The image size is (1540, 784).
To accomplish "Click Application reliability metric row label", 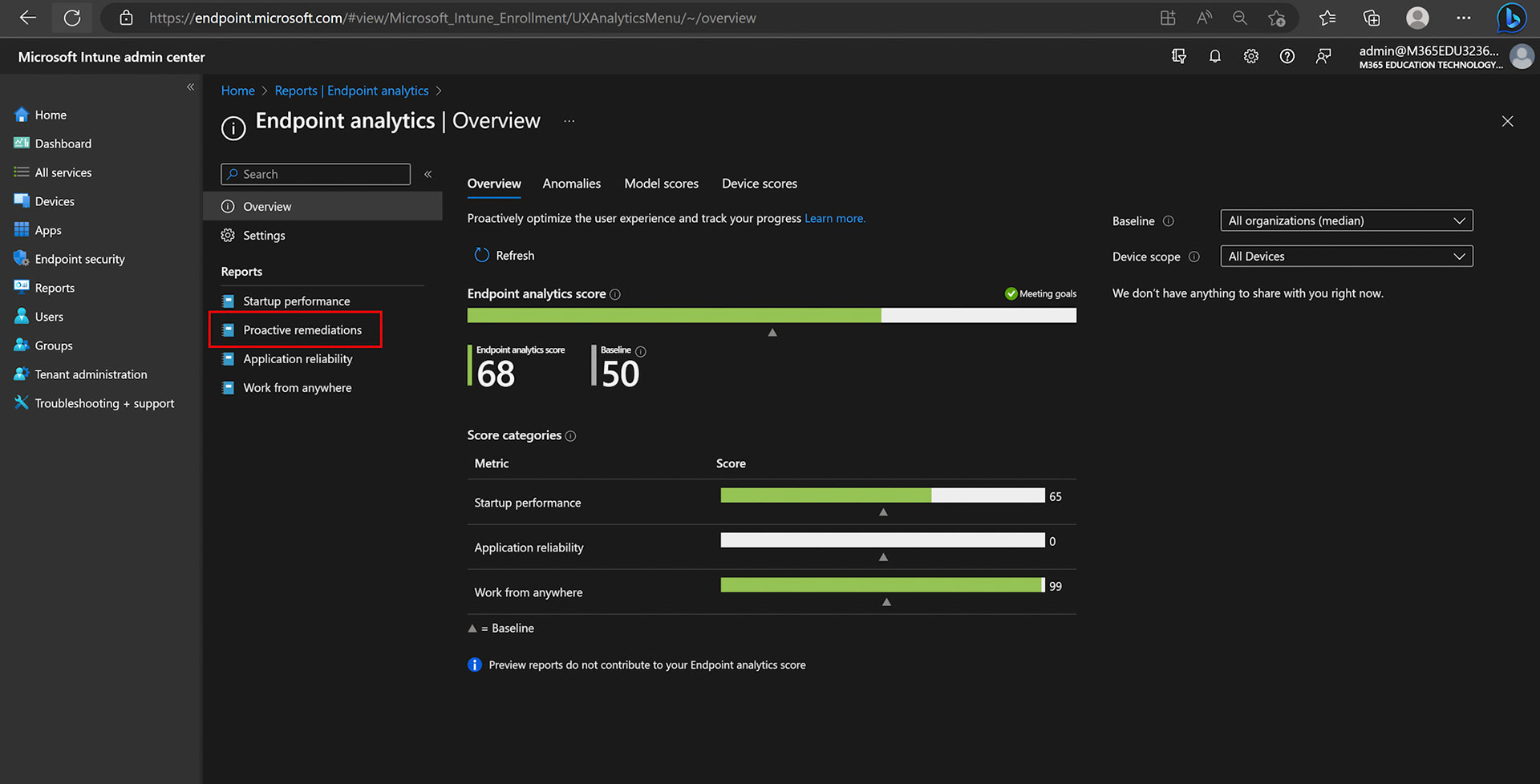I will pos(529,548).
